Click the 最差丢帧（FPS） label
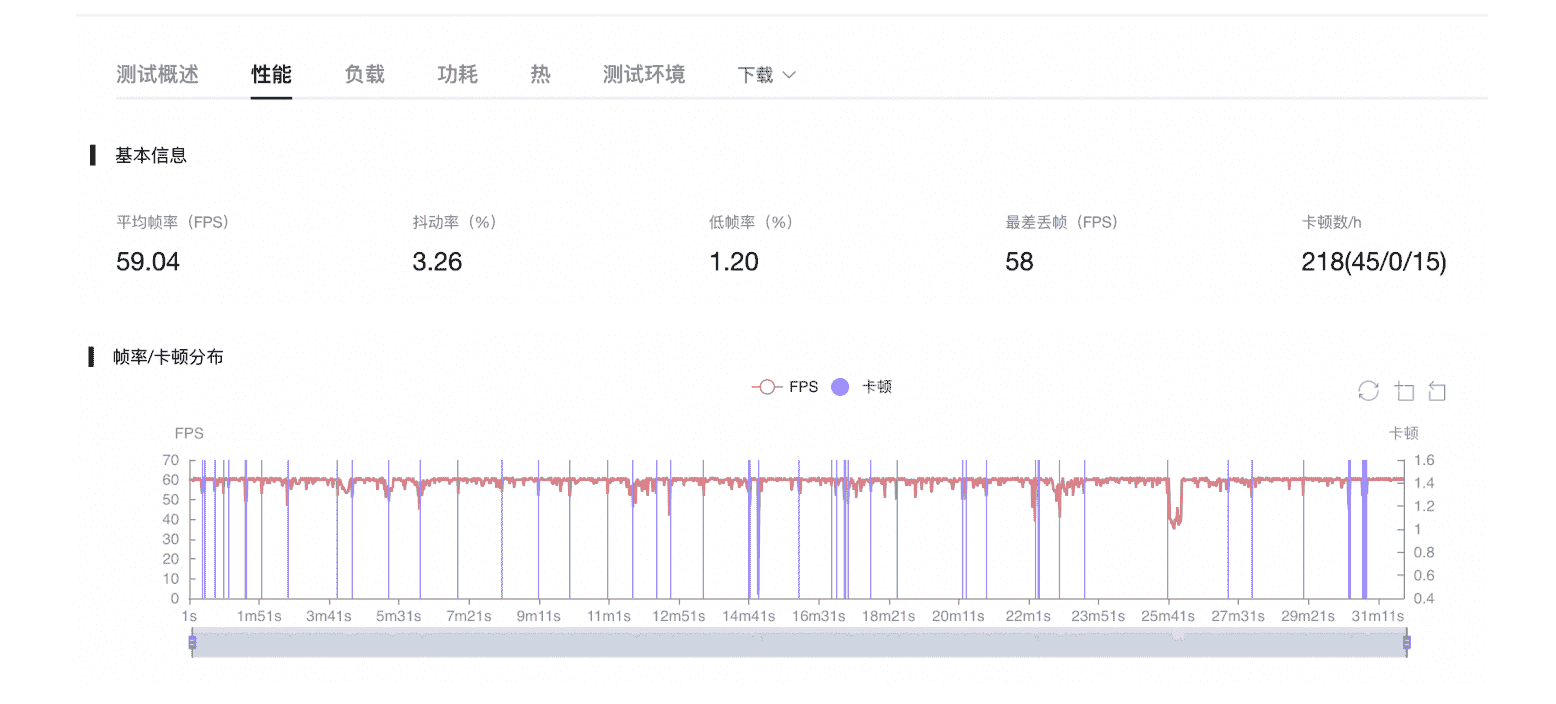1556x704 pixels. click(1062, 222)
